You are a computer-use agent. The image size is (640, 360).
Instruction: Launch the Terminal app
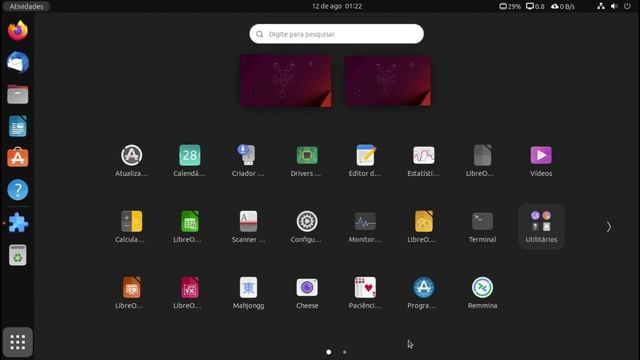tap(482, 227)
